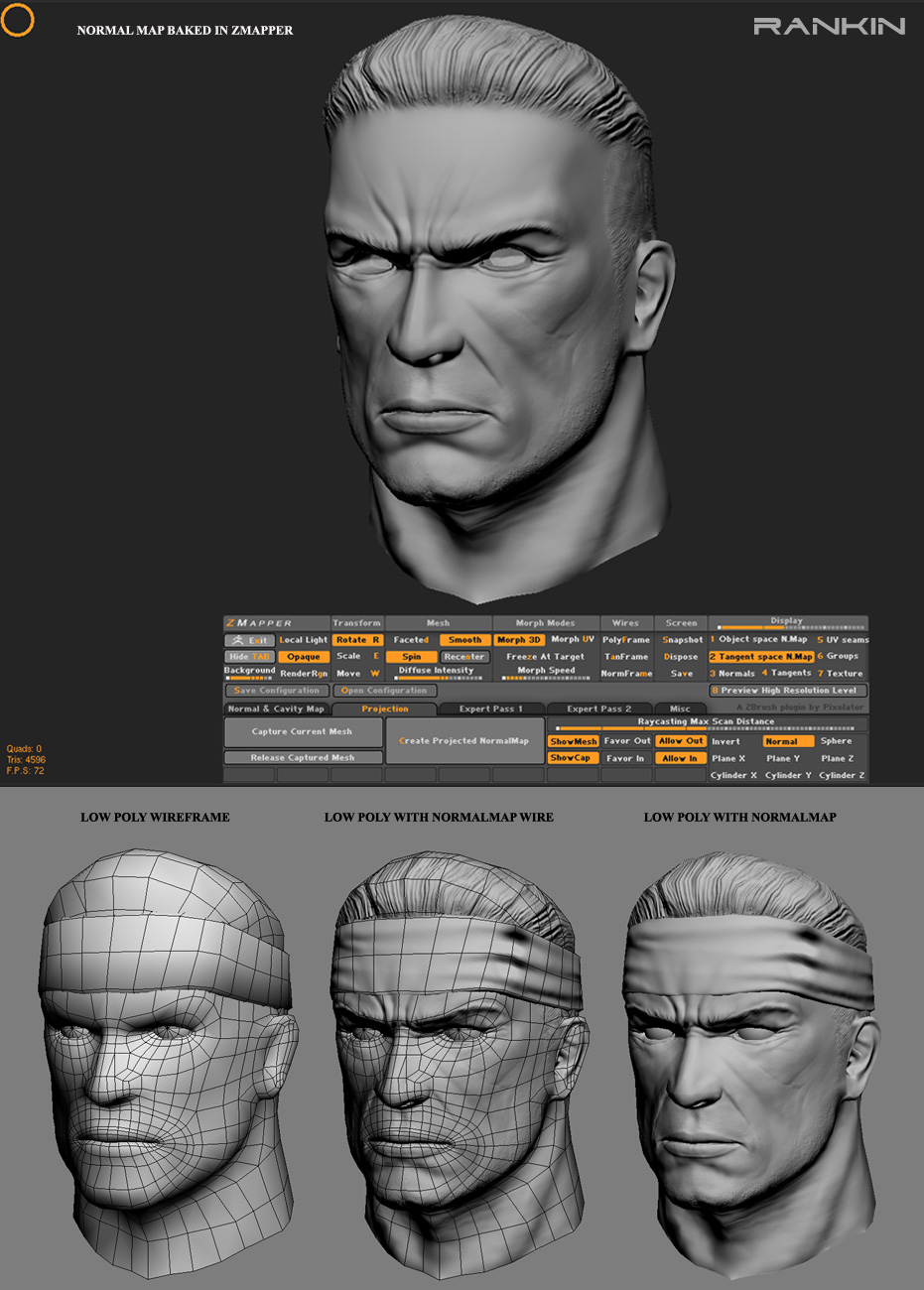Screen dimensions: 924x1290
Task: Show the TanFrame wires
Action: (x=626, y=657)
